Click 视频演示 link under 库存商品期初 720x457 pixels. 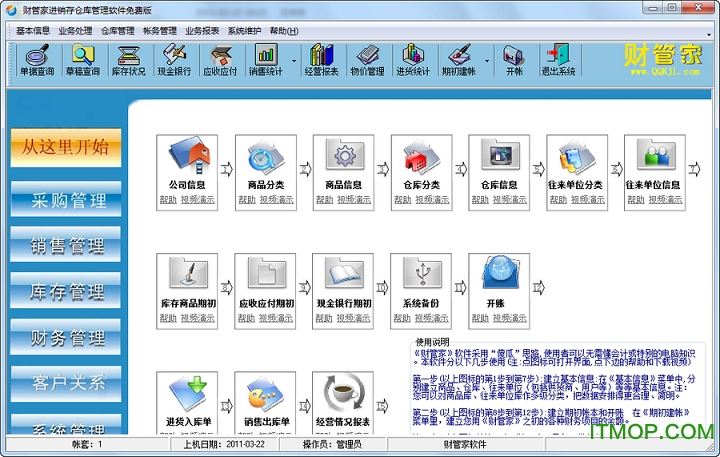pos(198,318)
